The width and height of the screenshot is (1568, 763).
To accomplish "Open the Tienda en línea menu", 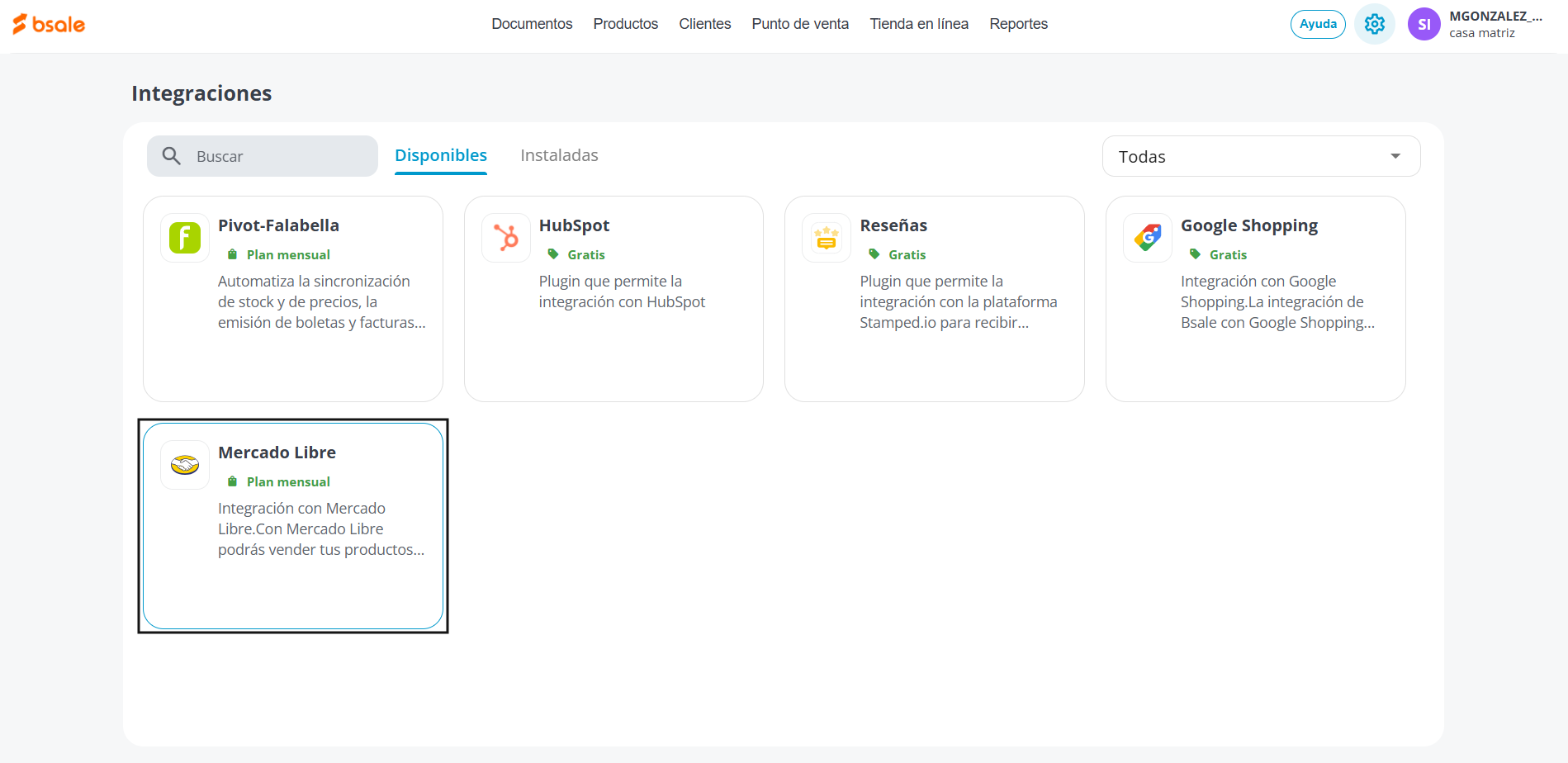I will tap(919, 24).
